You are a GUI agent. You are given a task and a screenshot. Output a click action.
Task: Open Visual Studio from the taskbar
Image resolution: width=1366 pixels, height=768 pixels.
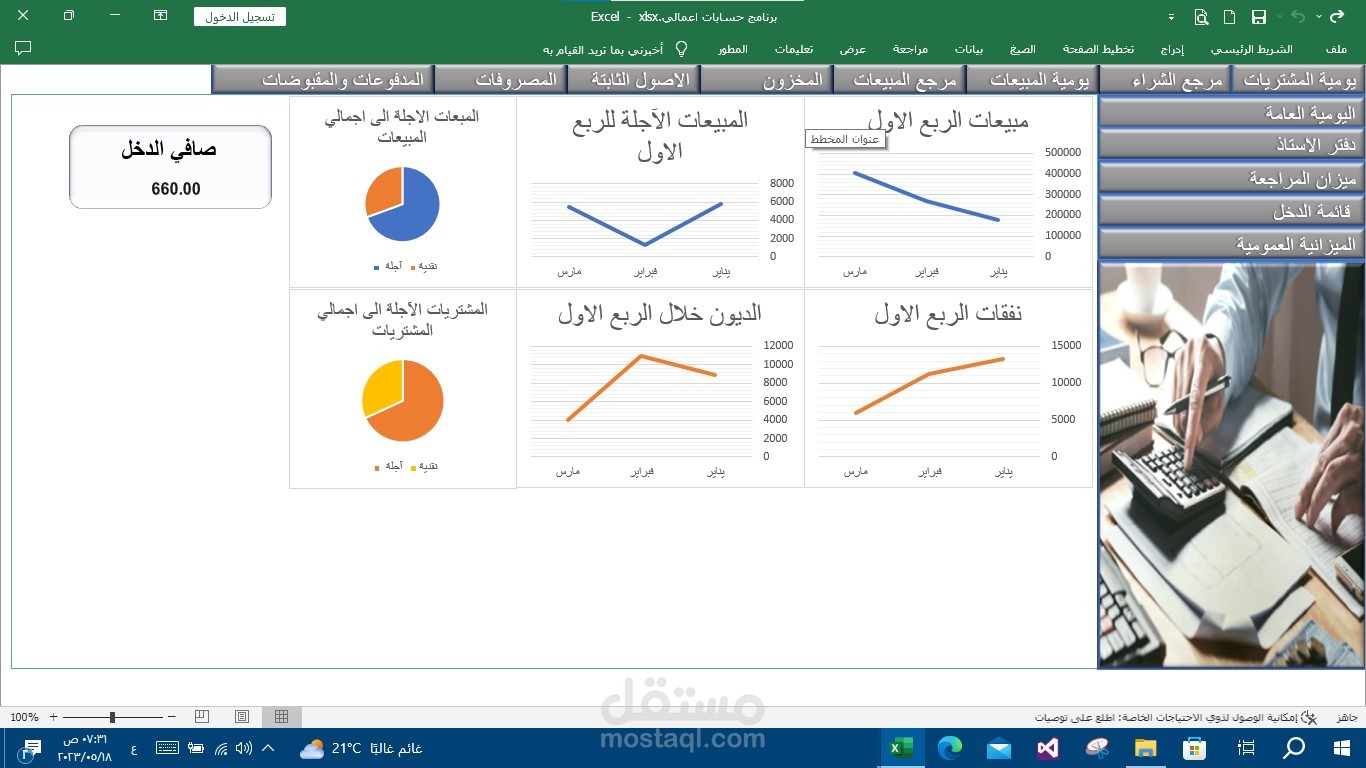coord(1048,748)
